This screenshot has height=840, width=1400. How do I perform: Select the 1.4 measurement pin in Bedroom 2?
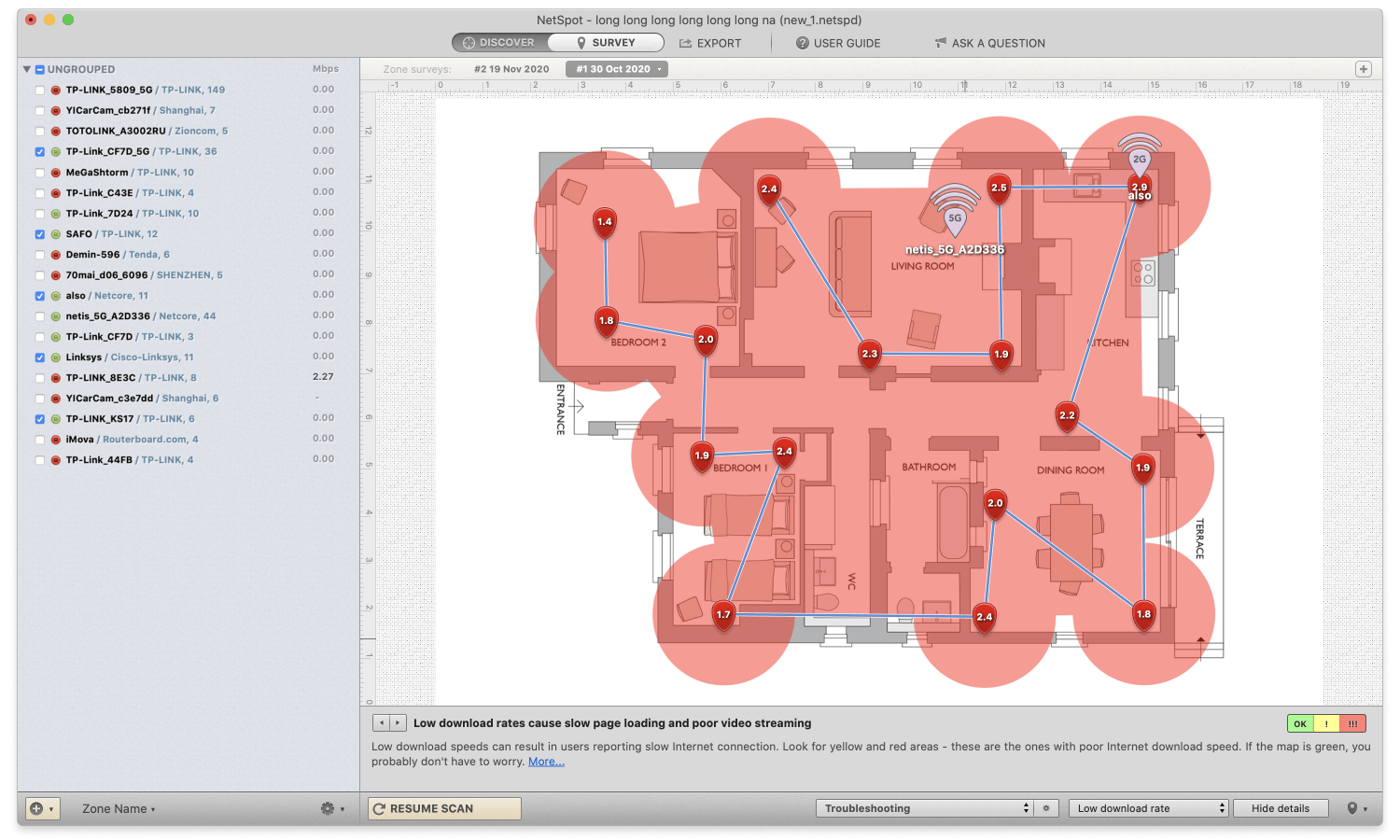(x=605, y=224)
